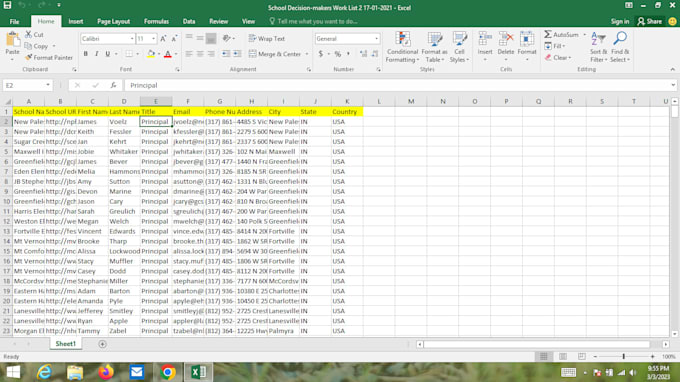Center-align the cell text
The image size is (680, 382).
200,54
